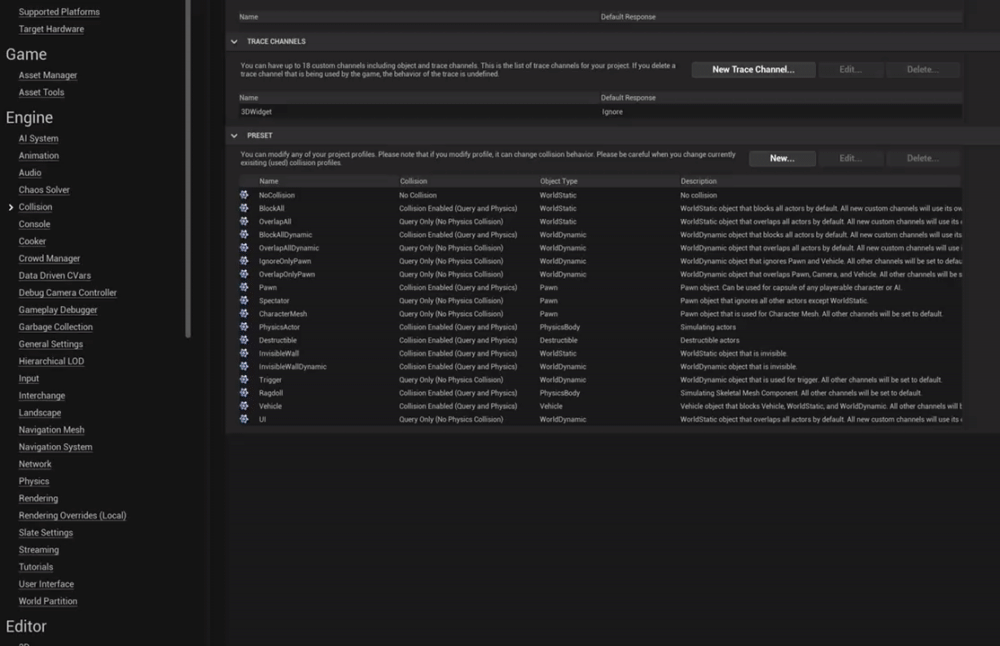Select the Ragdoll preset name

click(x=271, y=393)
